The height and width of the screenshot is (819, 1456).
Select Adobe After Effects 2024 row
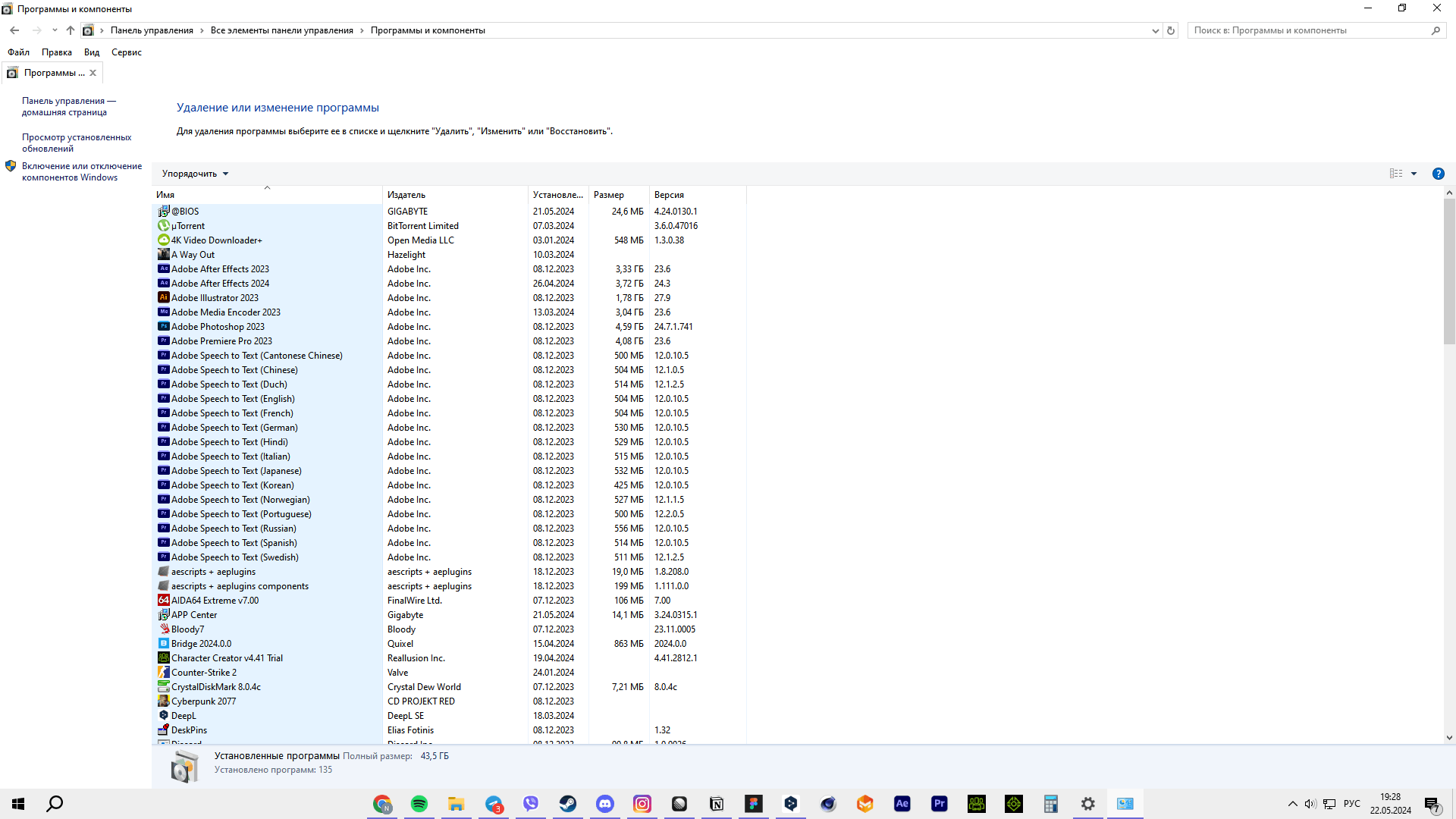tap(449, 284)
